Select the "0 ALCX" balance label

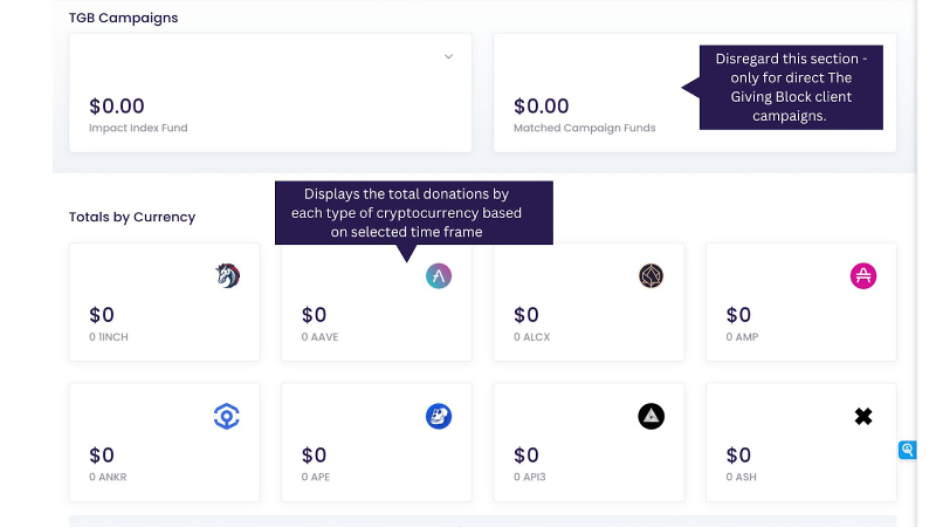[531, 337]
